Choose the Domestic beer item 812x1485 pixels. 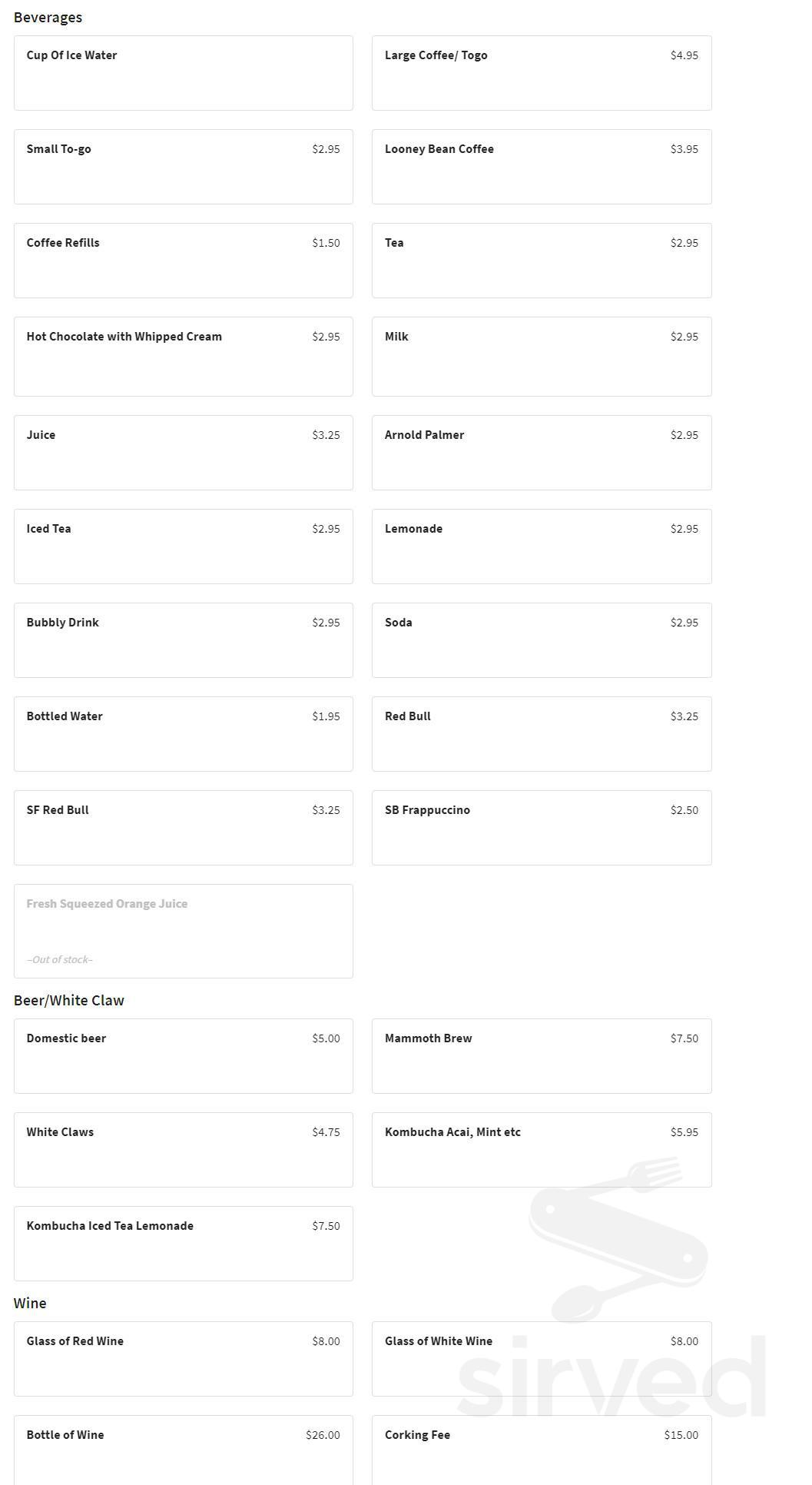(183, 1056)
